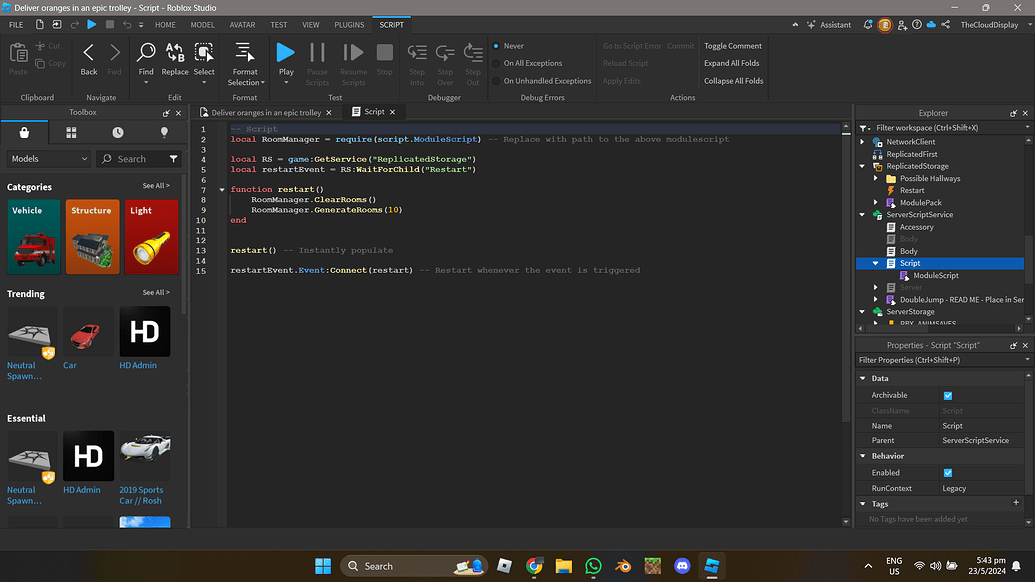The image size is (1035, 582).
Task: Open the Format Selection dropdown arrow
Action: tap(263, 82)
